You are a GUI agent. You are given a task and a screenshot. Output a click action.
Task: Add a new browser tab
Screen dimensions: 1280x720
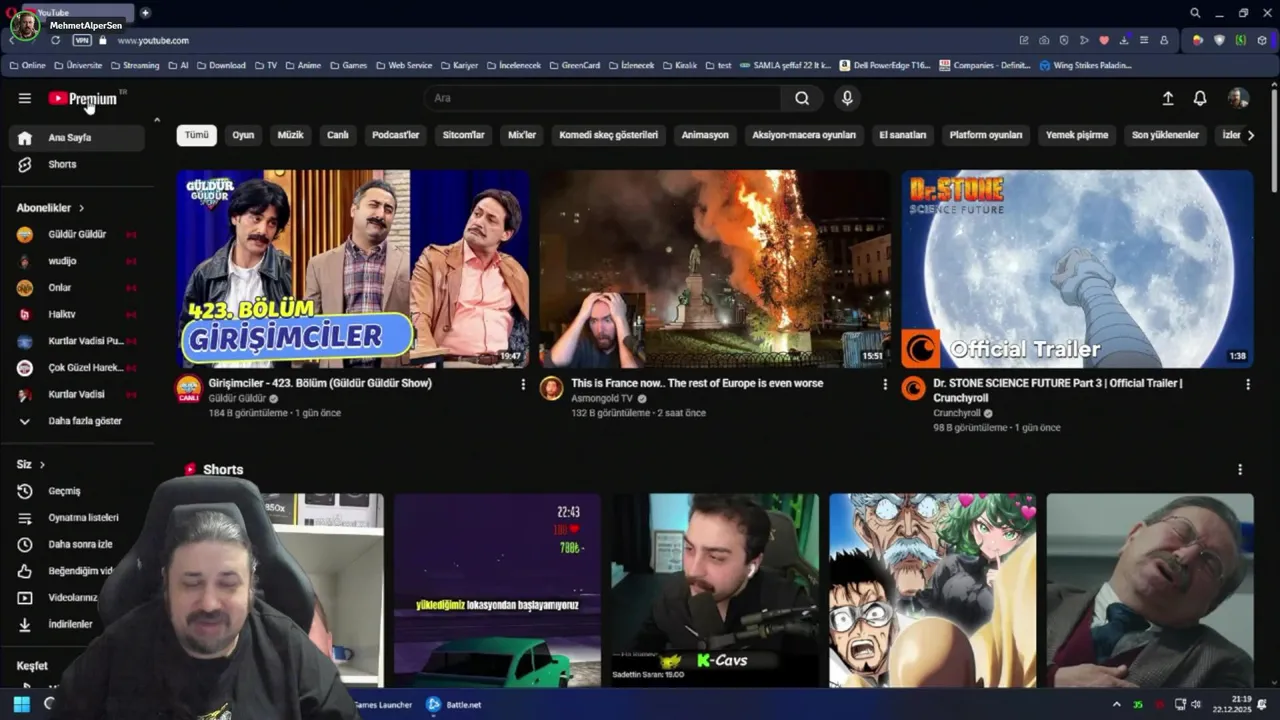click(145, 13)
